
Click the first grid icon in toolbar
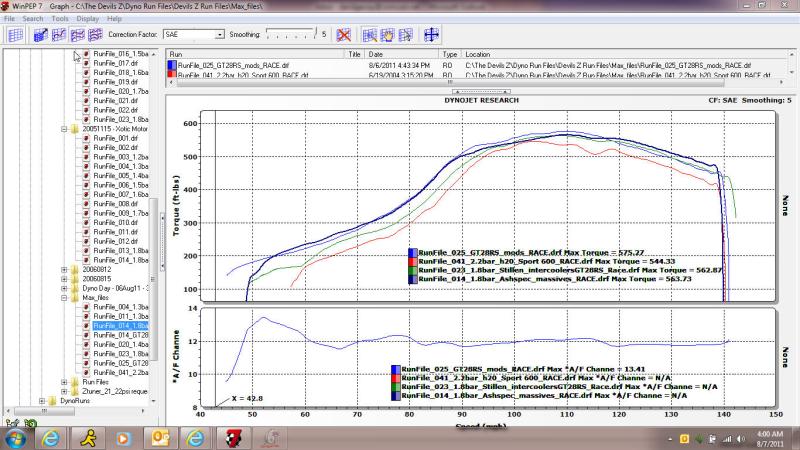click(15, 34)
